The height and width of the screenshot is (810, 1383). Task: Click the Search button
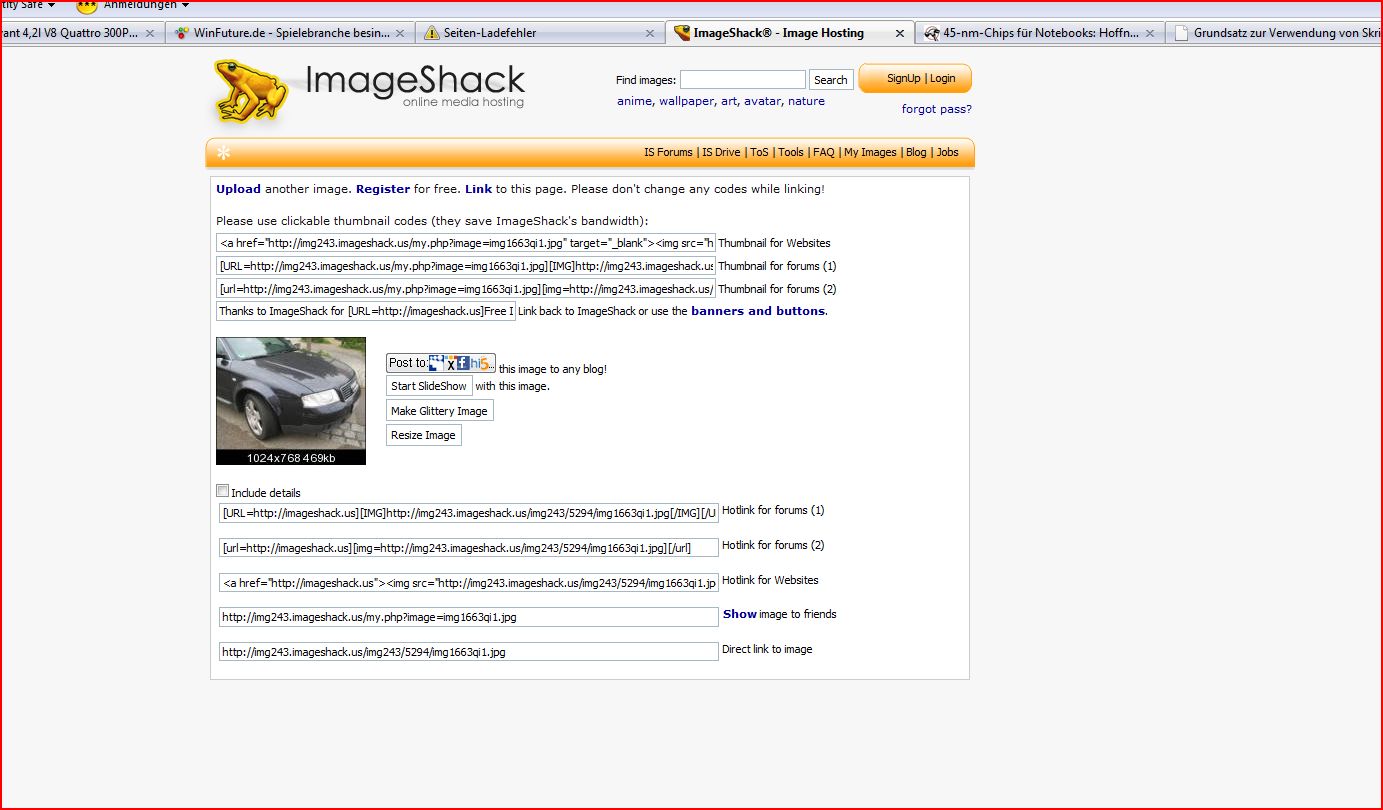click(x=830, y=80)
